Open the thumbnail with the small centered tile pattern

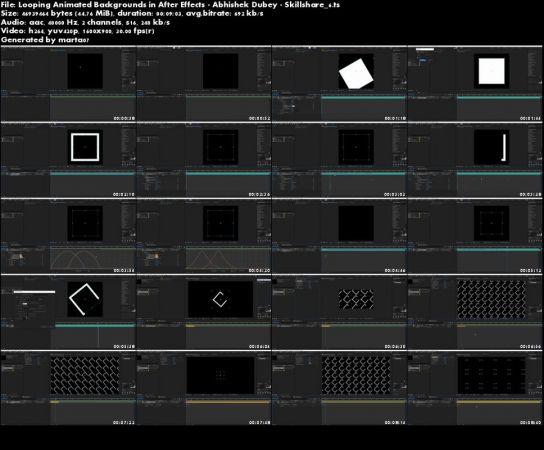[x=339, y=312]
